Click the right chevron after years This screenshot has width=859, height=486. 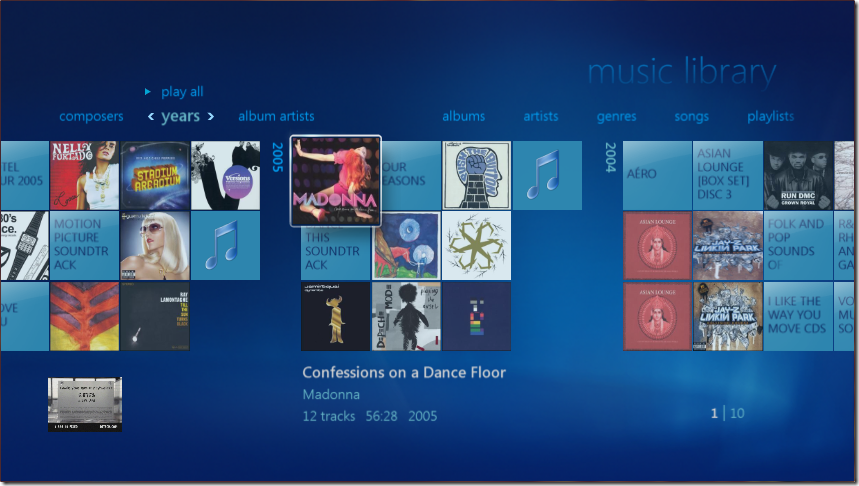211,117
